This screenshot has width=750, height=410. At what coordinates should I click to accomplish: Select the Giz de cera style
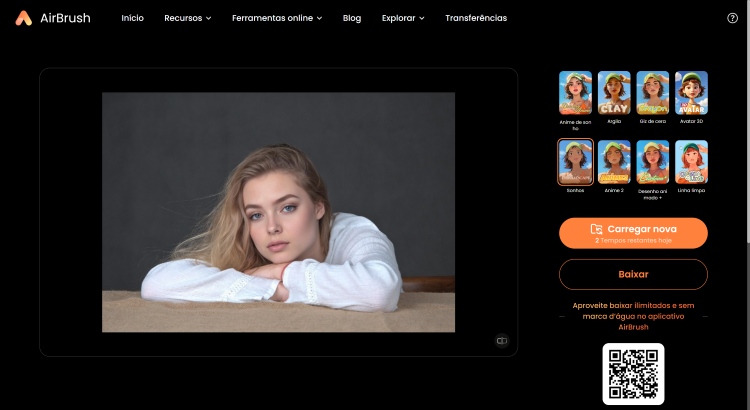tap(652, 93)
